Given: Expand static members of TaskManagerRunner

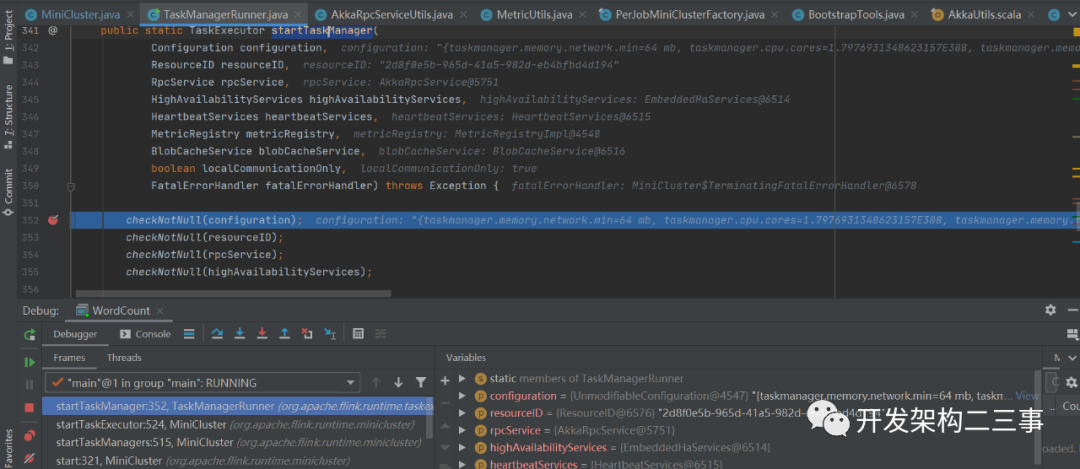Looking at the screenshot, I should 462,379.
